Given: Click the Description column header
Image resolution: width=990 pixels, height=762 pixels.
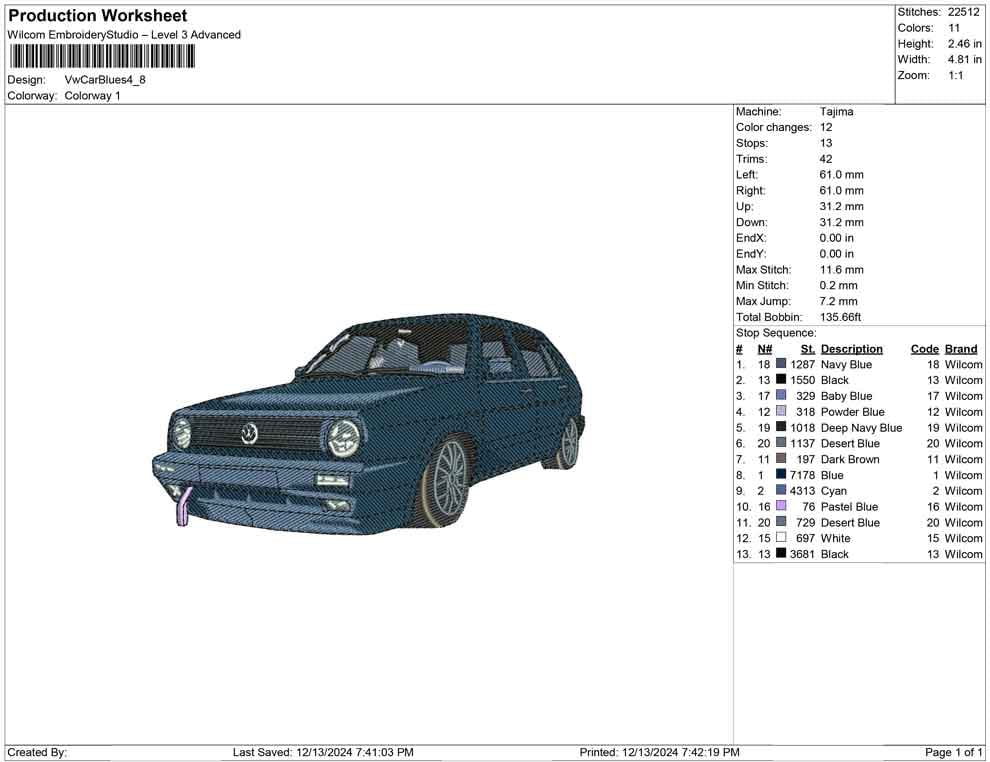Looking at the screenshot, I should click(852, 349).
